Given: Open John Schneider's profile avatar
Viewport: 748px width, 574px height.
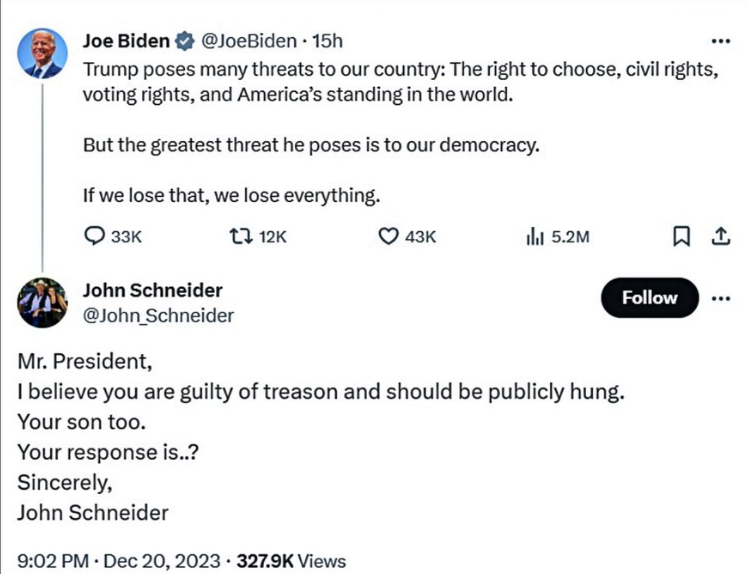Looking at the screenshot, I should pyautogui.click(x=42, y=302).
